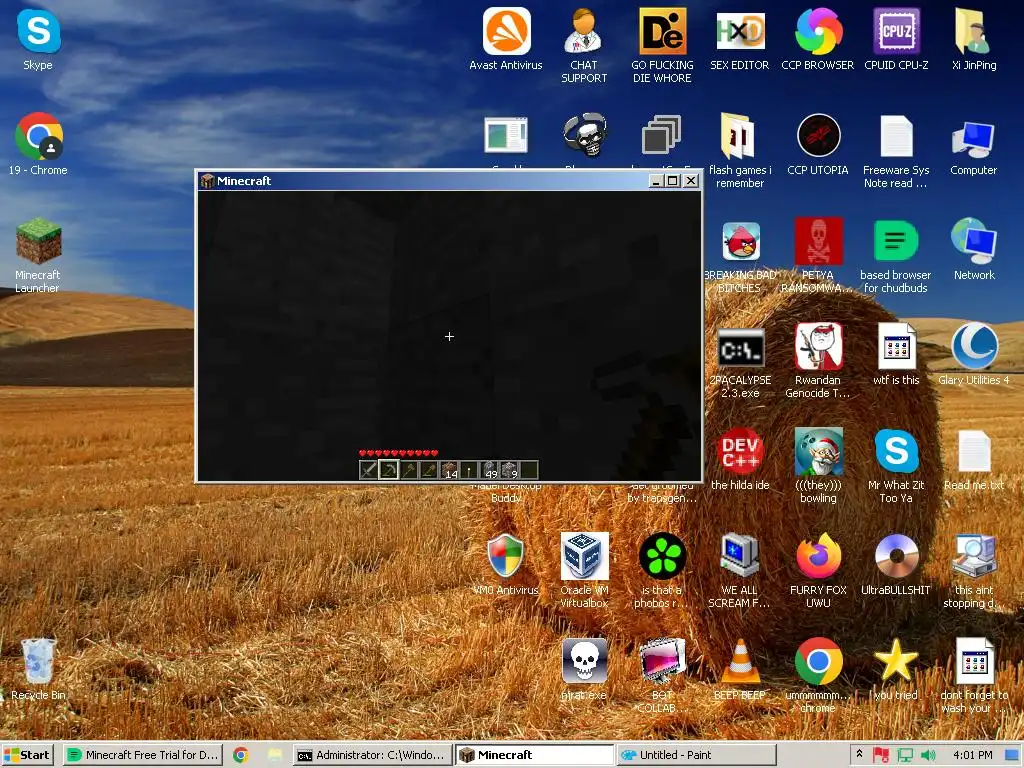Open the hilda ide Dev-C++ icon
This screenshot has width=1024, height=768.
coord(739,459)
